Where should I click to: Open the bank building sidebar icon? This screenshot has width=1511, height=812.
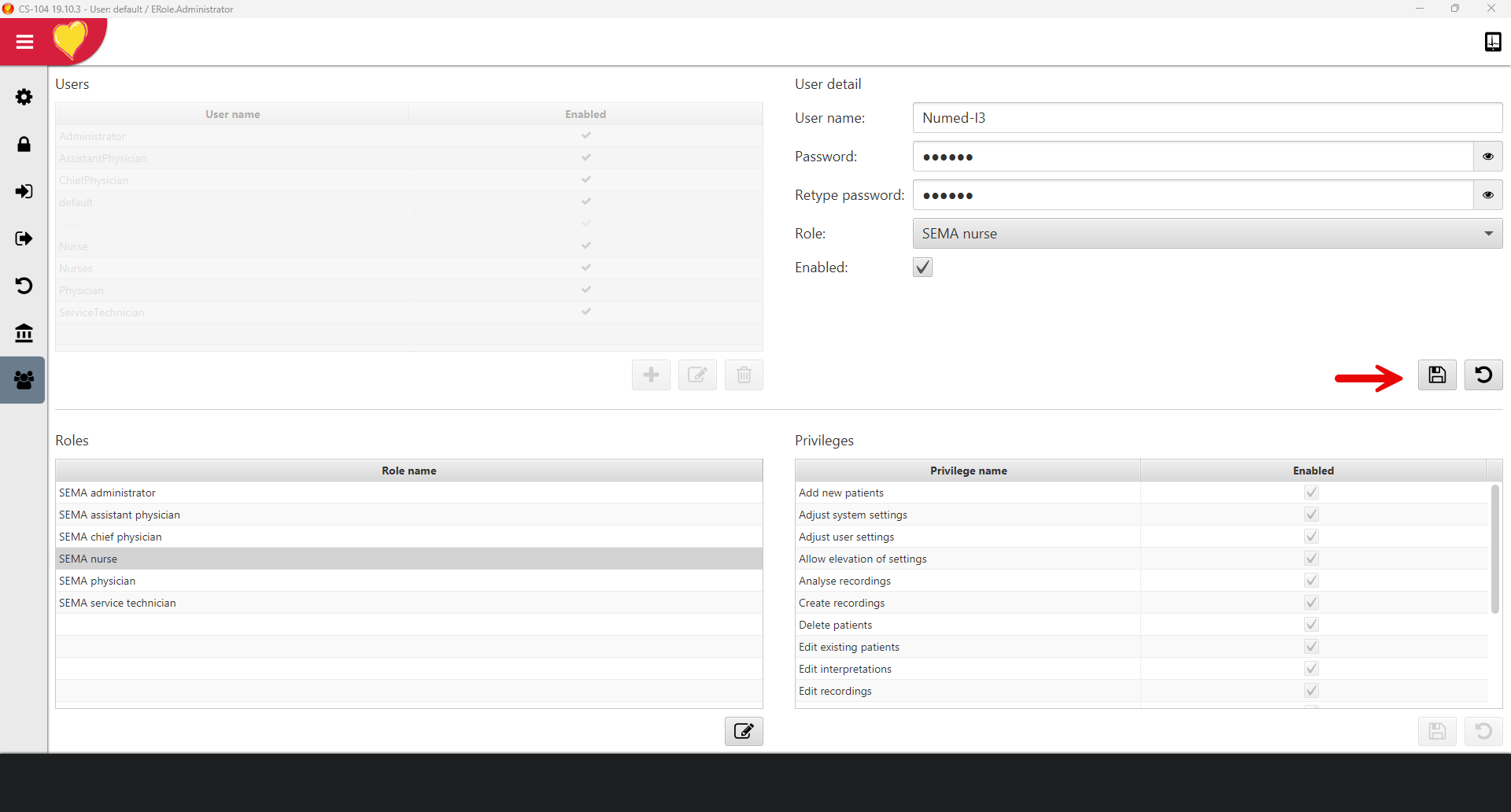24,333
